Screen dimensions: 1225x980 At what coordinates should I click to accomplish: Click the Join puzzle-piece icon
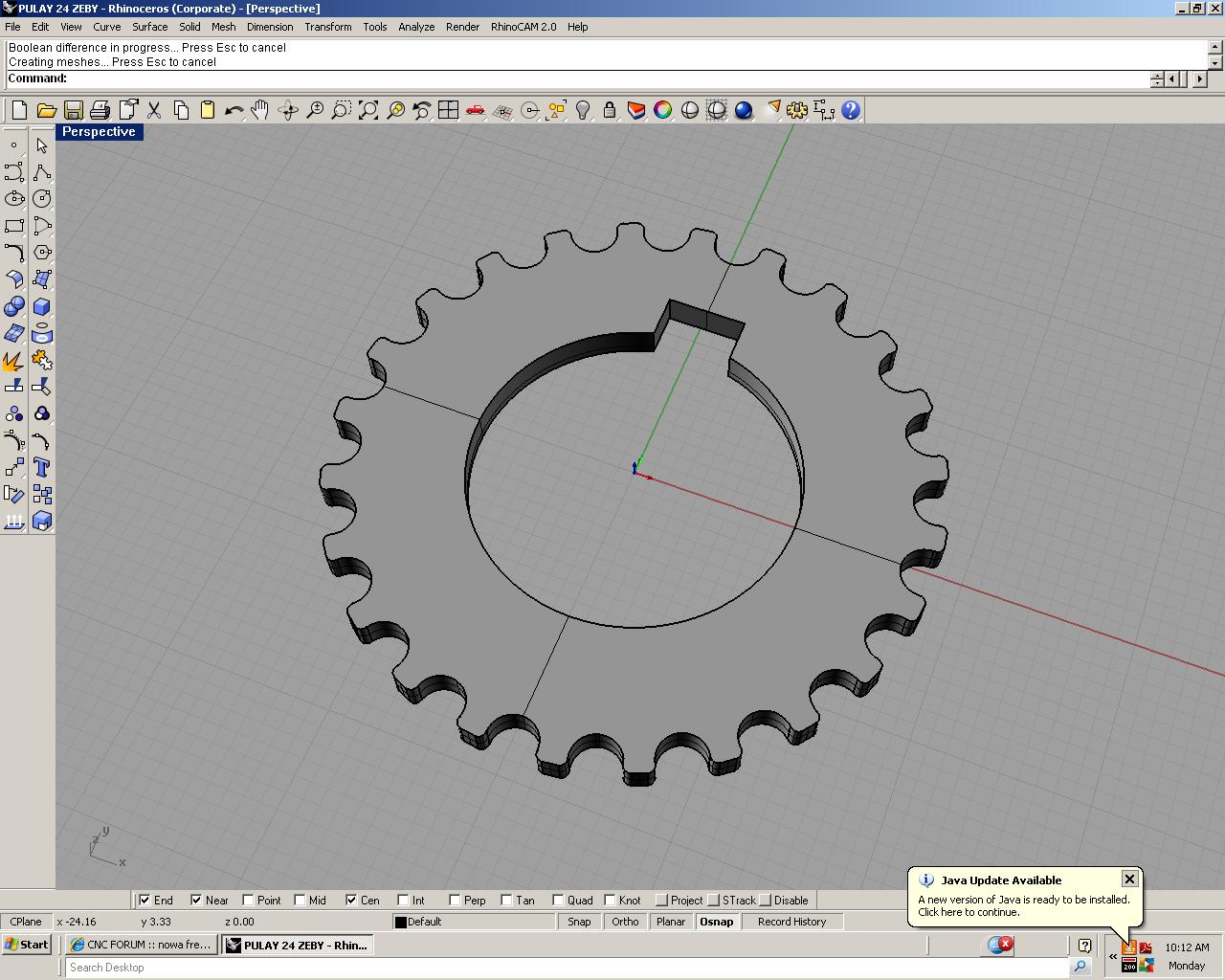click(42, 361)
